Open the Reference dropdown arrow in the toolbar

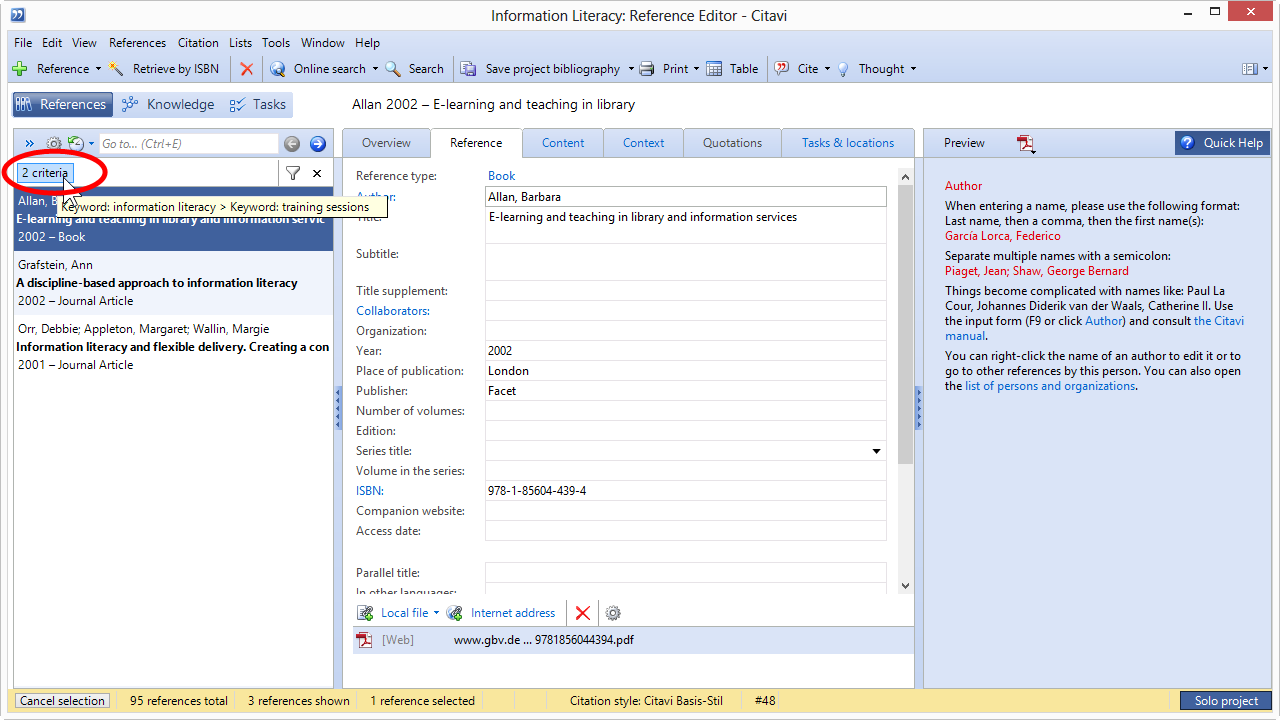98,69
